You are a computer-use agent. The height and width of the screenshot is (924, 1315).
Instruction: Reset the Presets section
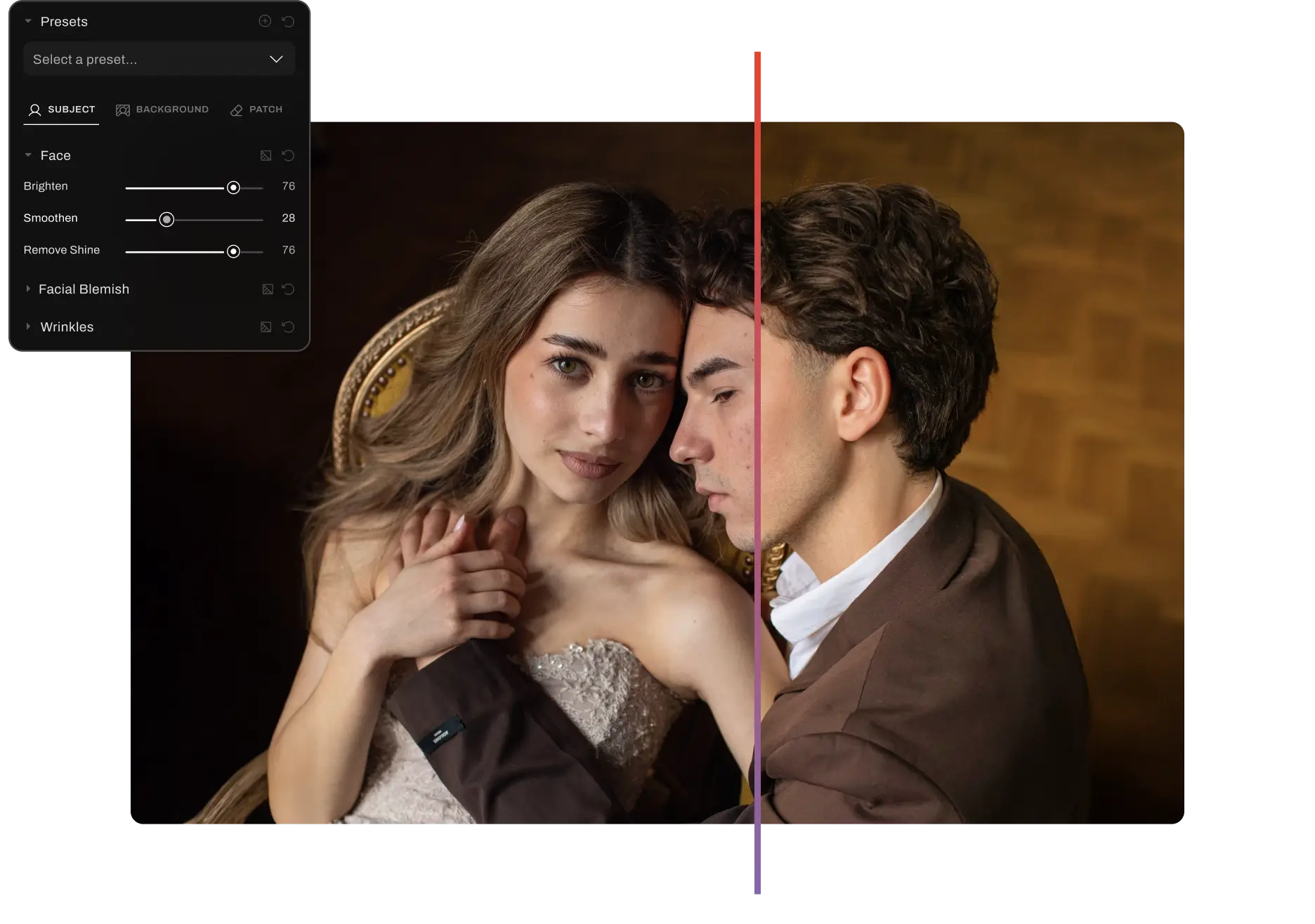pyautogui.click(x=288, y=22)
